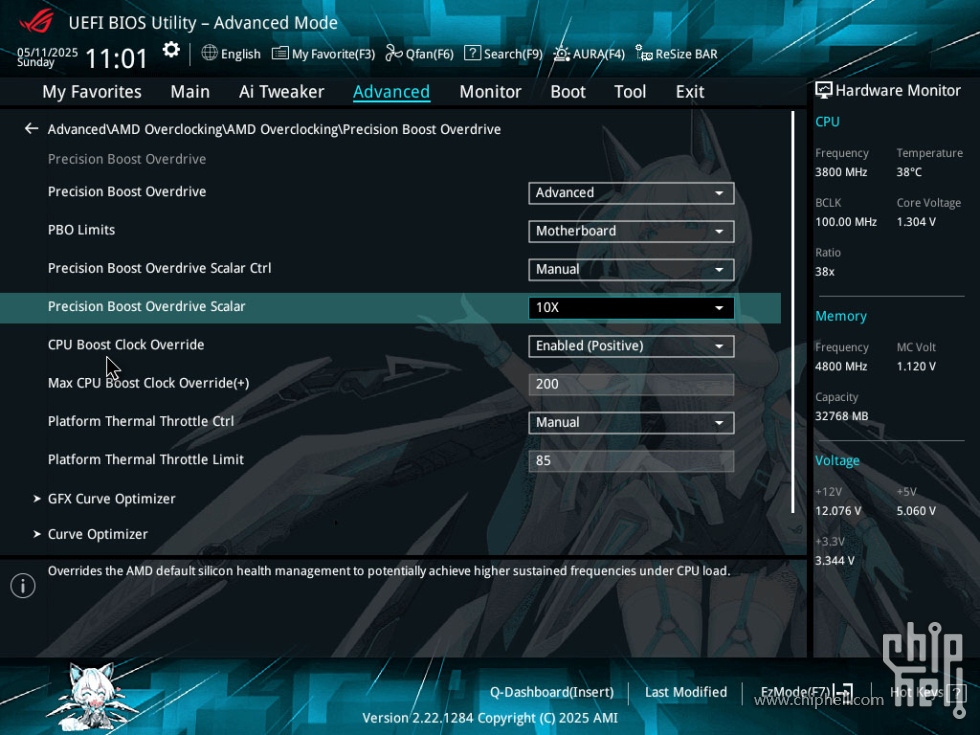Click the +3.3V reading 3.344 V

point(834,561)
